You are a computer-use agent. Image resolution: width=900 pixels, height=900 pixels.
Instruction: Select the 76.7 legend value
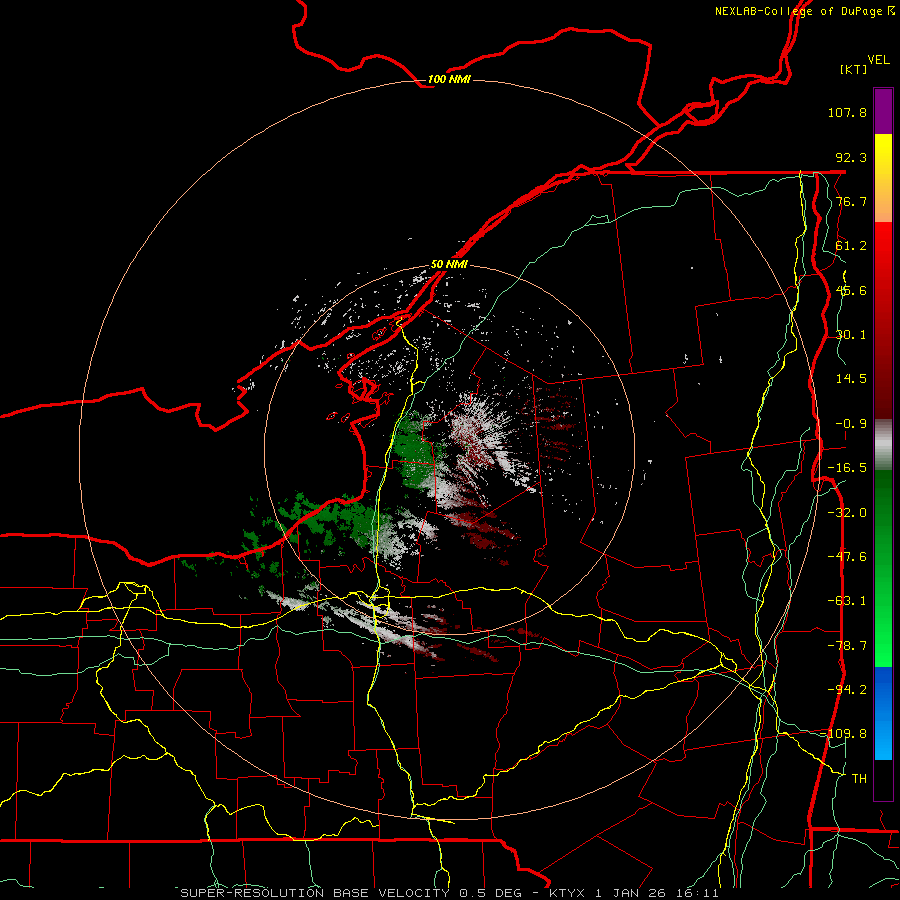[x=851, y=201]
